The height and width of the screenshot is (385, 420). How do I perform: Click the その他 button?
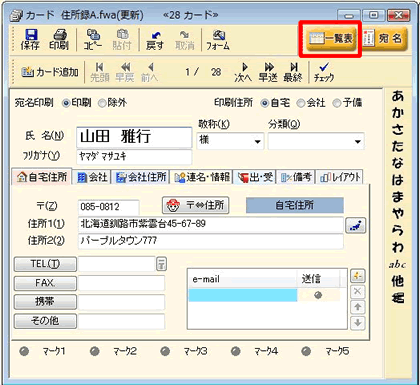pyautogui.click(x=45, y=321)
